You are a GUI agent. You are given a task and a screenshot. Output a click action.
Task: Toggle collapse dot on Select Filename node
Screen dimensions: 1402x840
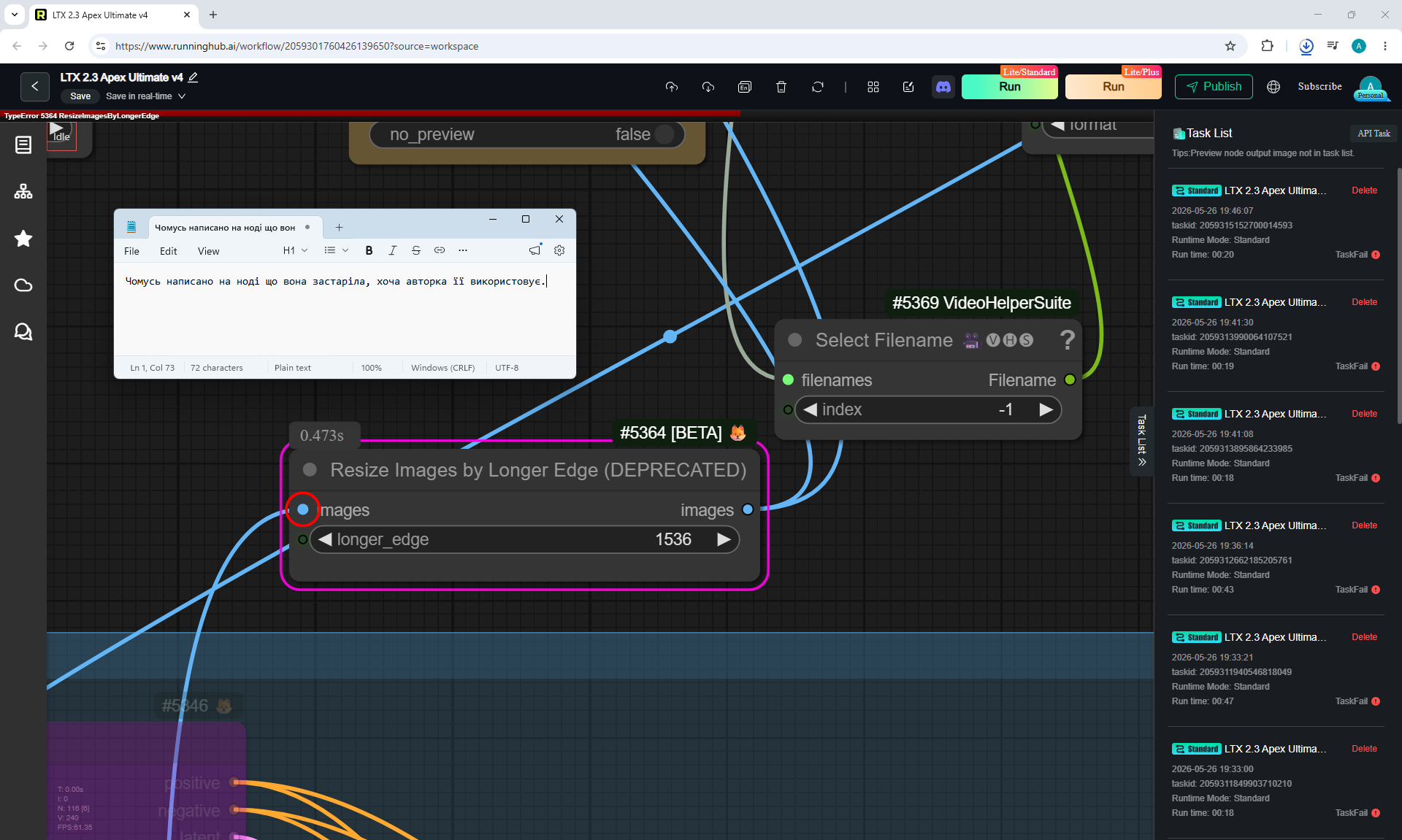tap(795, 340)
